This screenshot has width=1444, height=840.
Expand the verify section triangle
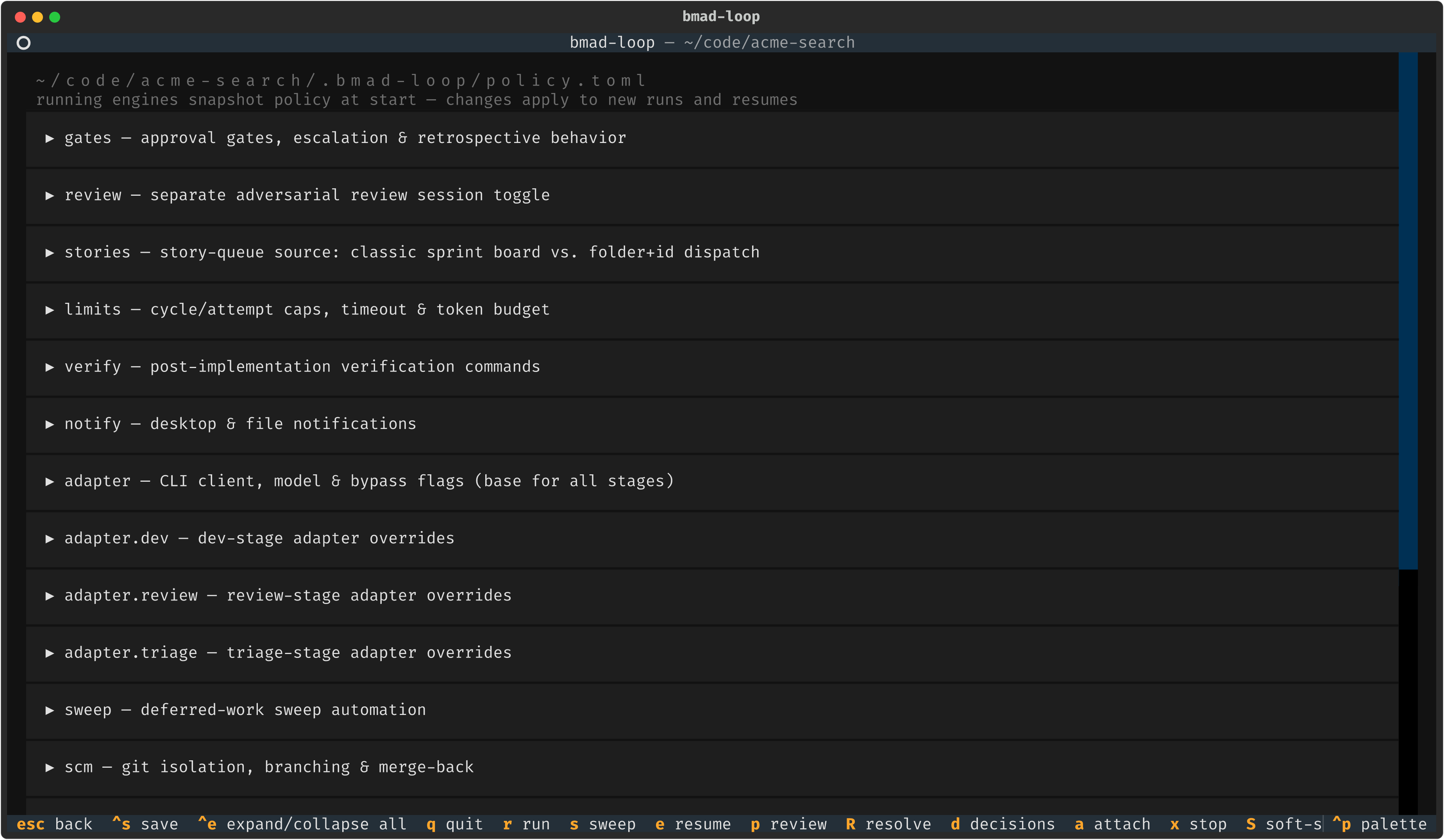point(50,367)
